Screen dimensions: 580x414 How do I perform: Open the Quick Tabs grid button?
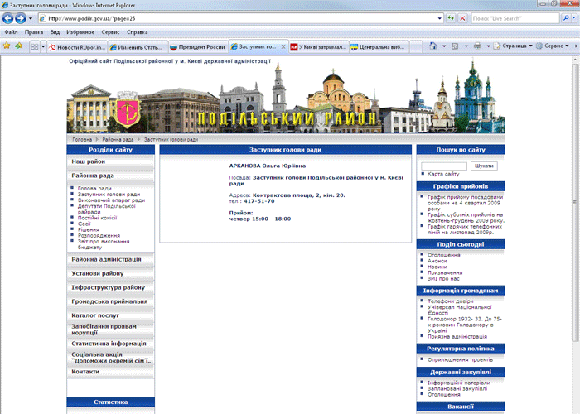tap(34, 47)
